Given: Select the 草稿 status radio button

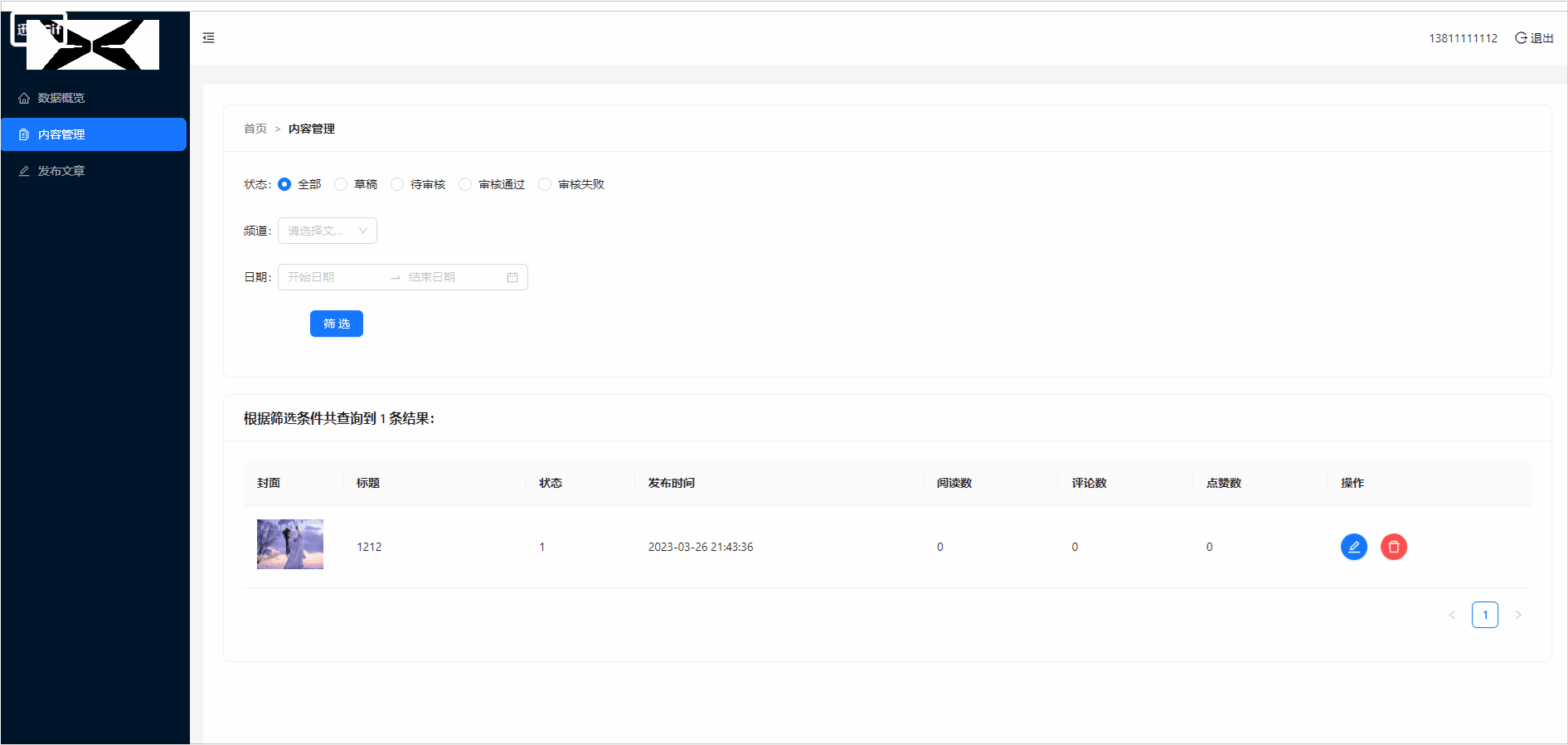Looking at the screenshot, I should 341,184.
